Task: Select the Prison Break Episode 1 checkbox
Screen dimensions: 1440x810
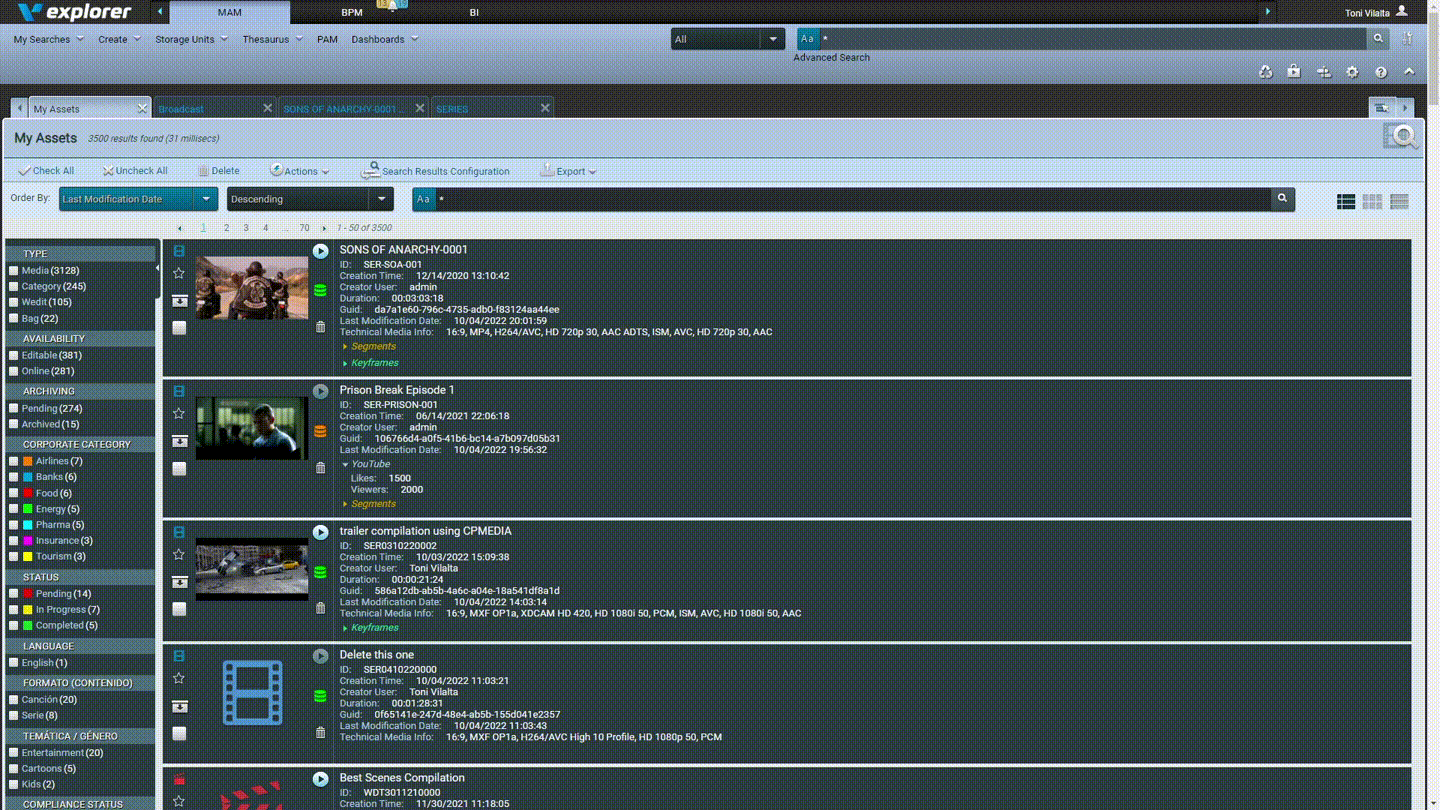Action: tap(179, 468)
